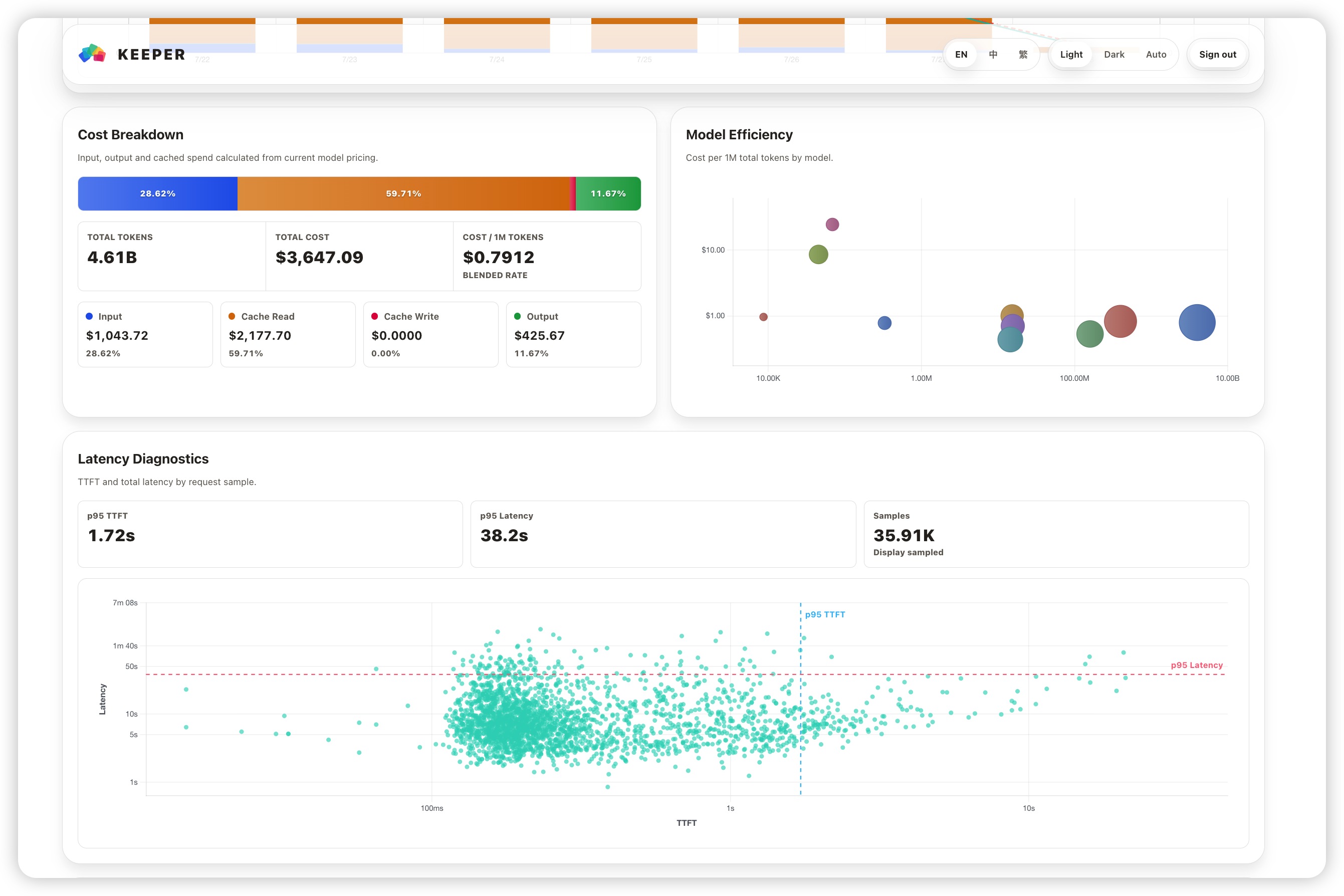Click the Input cost card
This screenshot has height=896, width=1344.
[145, 334]
